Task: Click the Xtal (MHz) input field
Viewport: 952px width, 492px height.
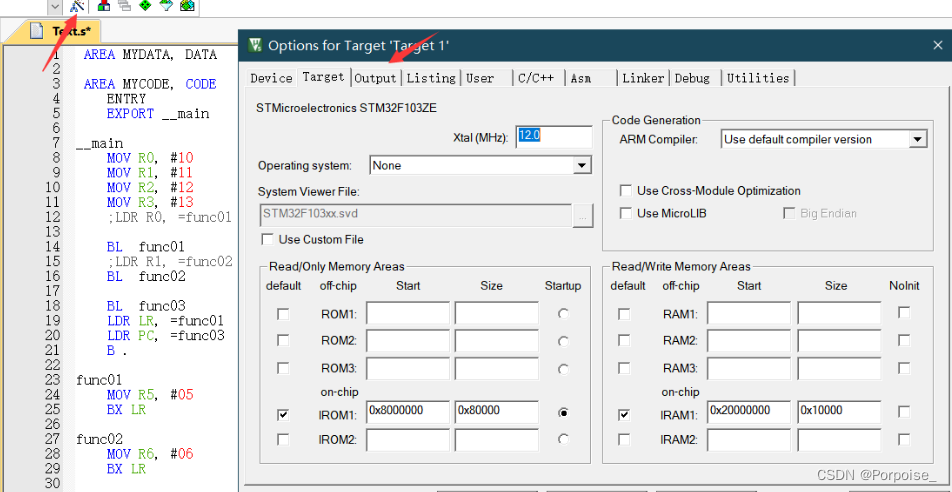Action: [x=554, y=137]
